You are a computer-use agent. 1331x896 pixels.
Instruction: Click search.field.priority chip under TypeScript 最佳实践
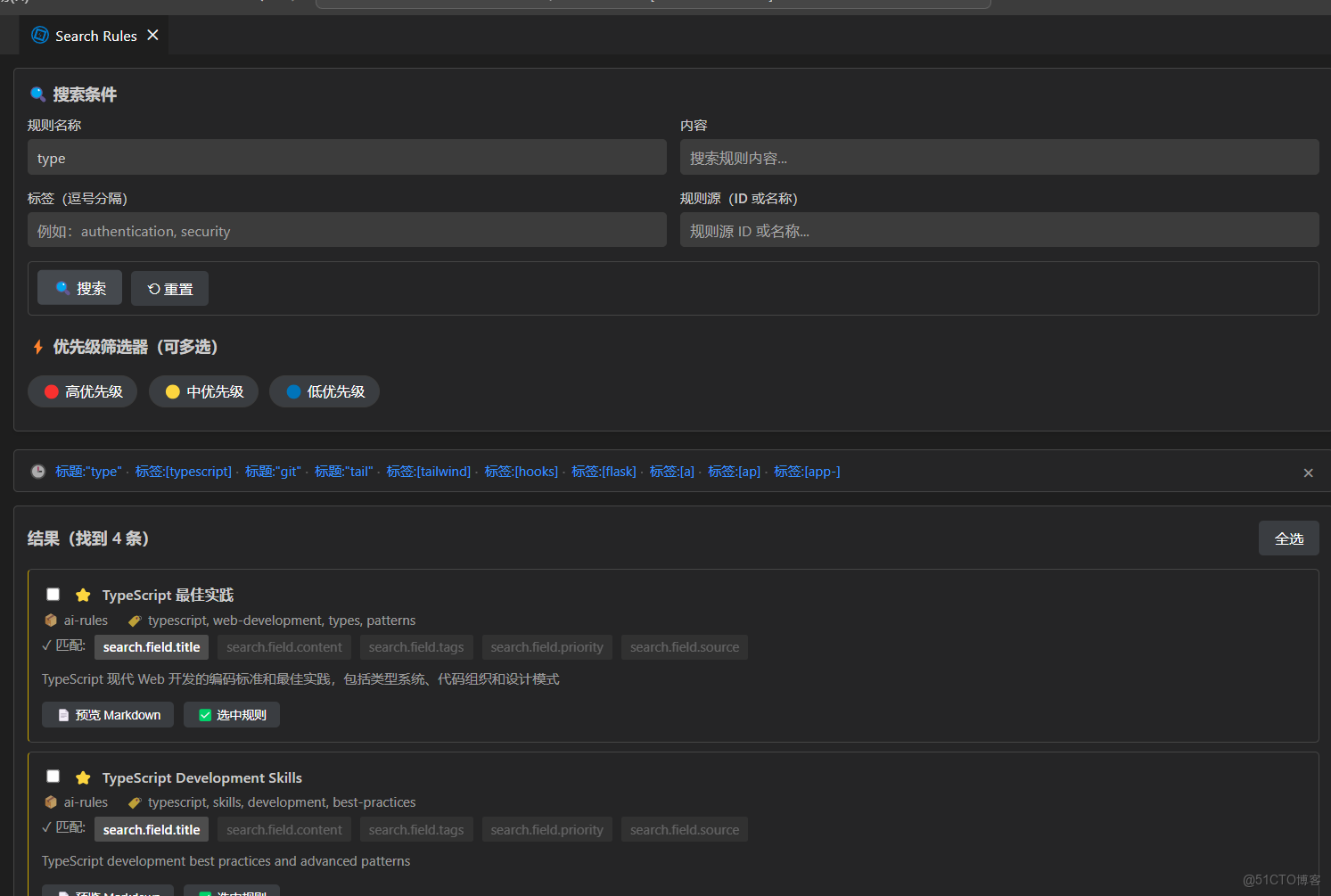(x=546, y=647)
